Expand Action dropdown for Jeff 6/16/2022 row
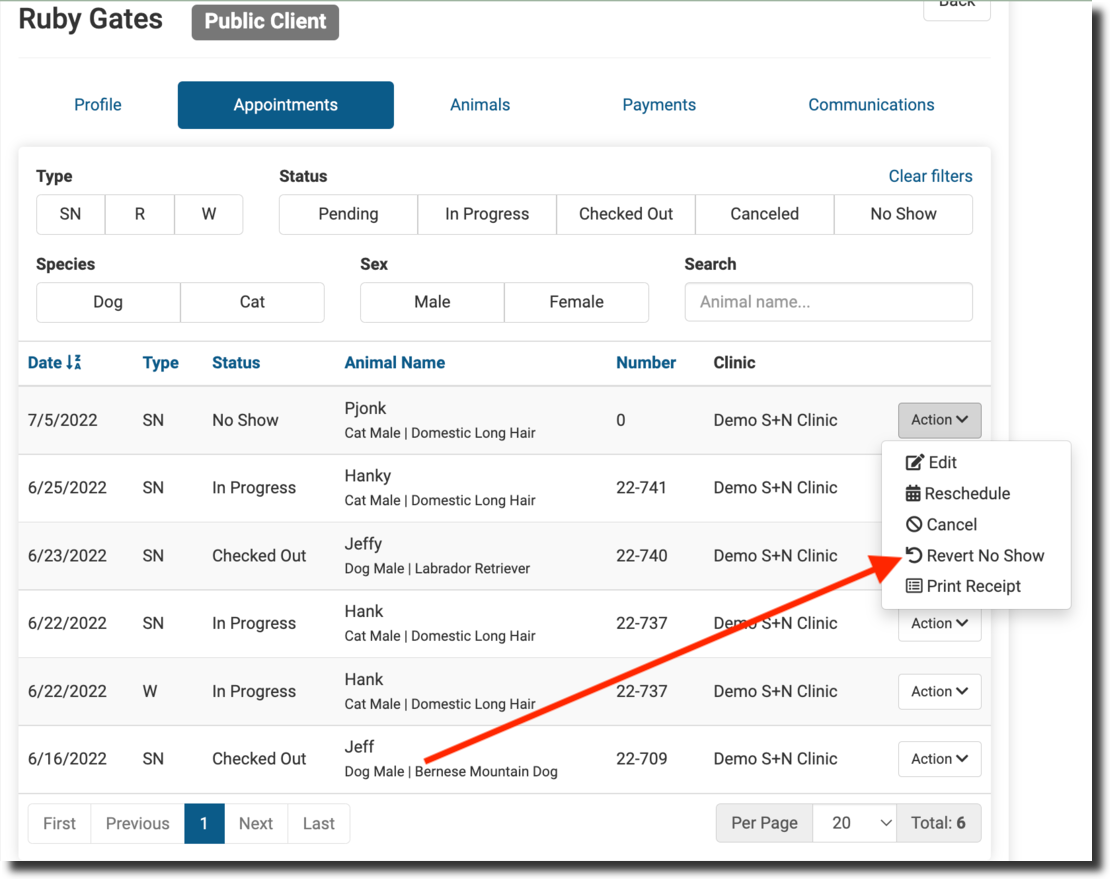1110x879 pixels. (x=939, y=759)
